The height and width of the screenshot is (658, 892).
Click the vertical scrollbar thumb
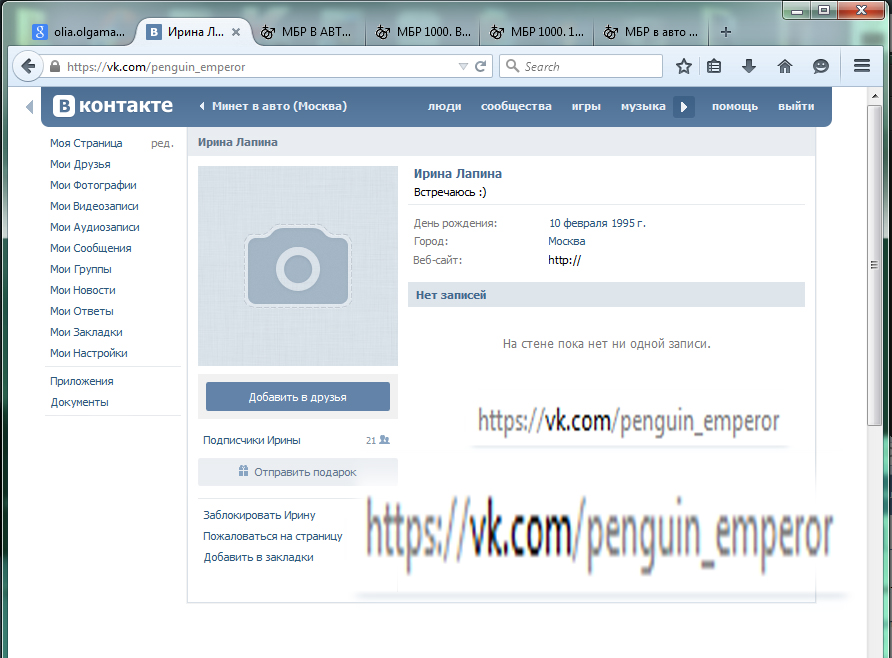874,264
